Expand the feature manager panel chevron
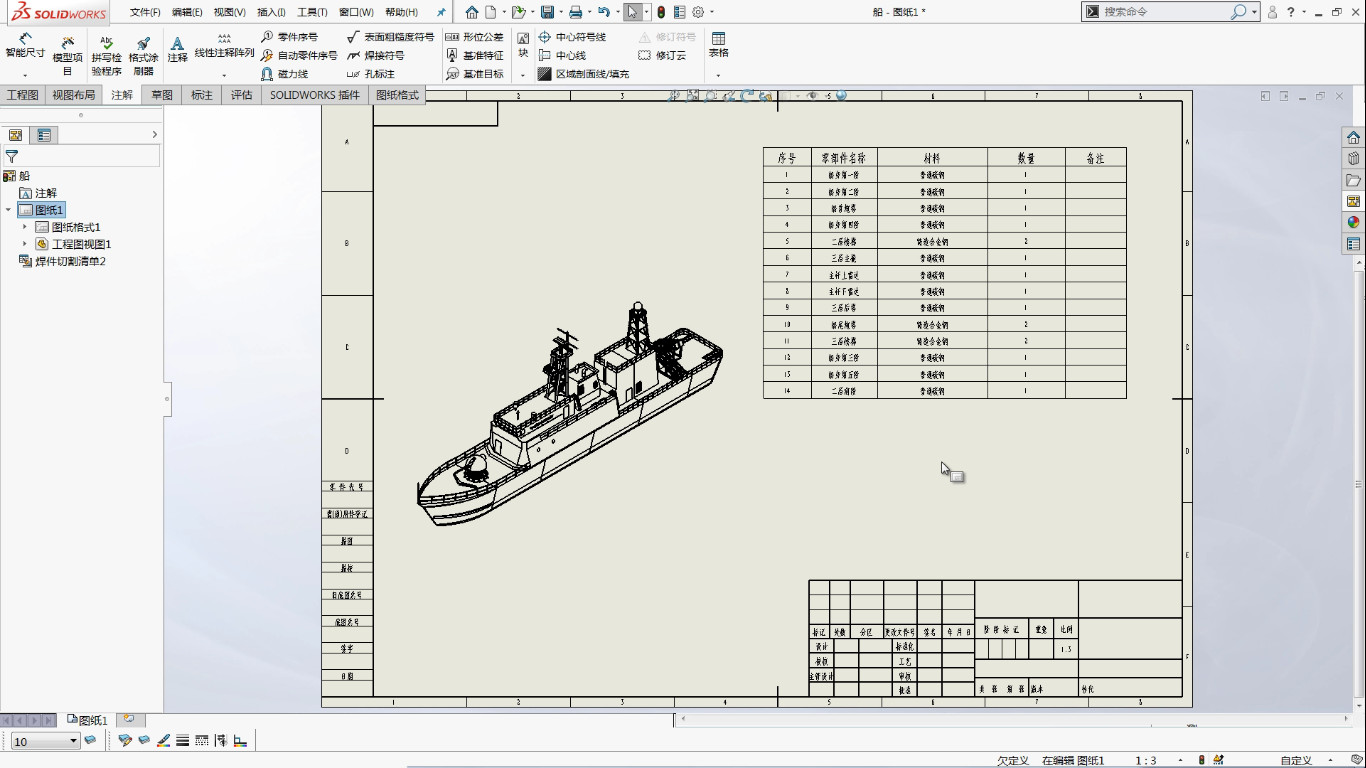The image size is (1366, 768). pyautogui.click(x=154, y=134)
